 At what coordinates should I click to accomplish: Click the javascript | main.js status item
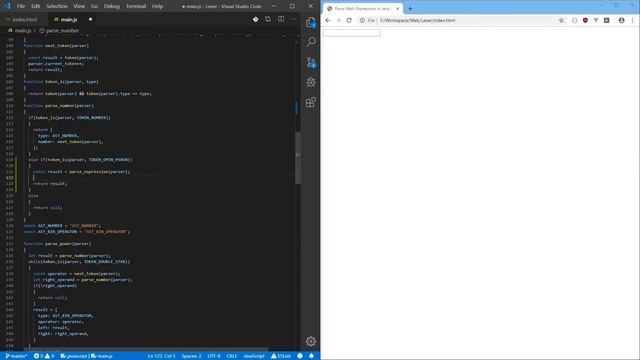[86, 356]
